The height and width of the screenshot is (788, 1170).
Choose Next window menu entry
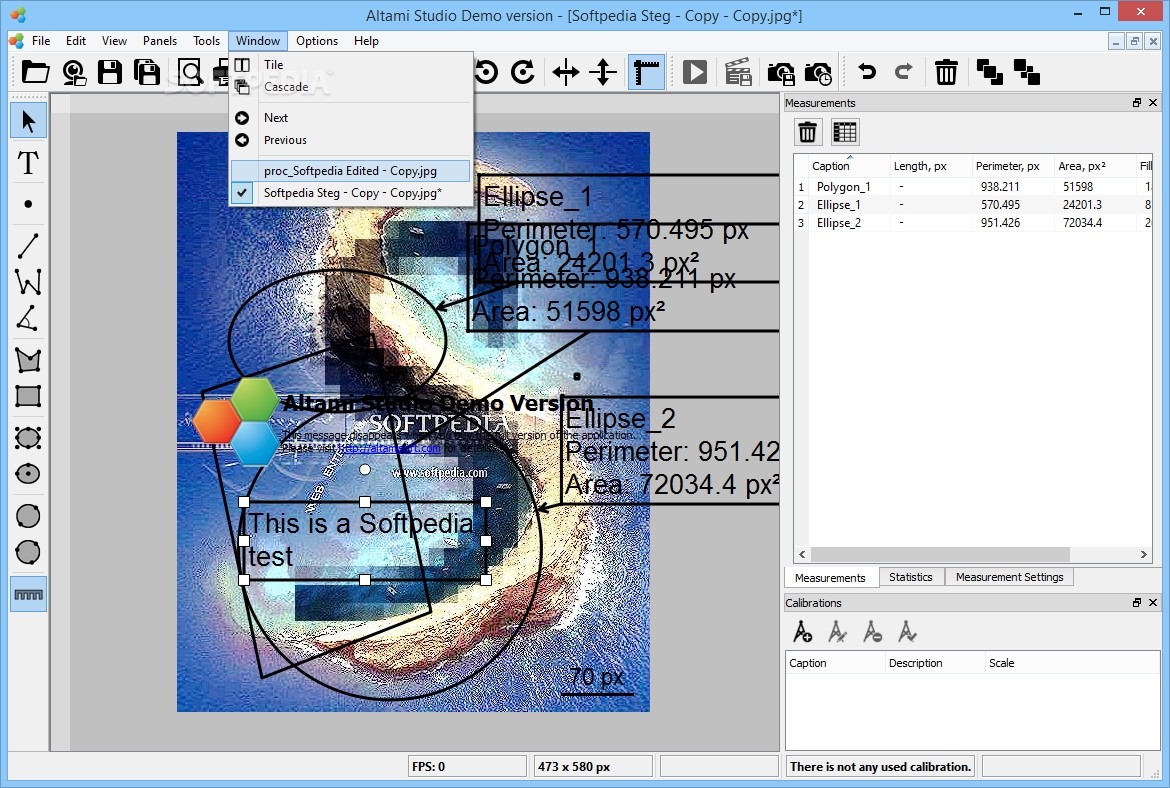click(351, 118)
